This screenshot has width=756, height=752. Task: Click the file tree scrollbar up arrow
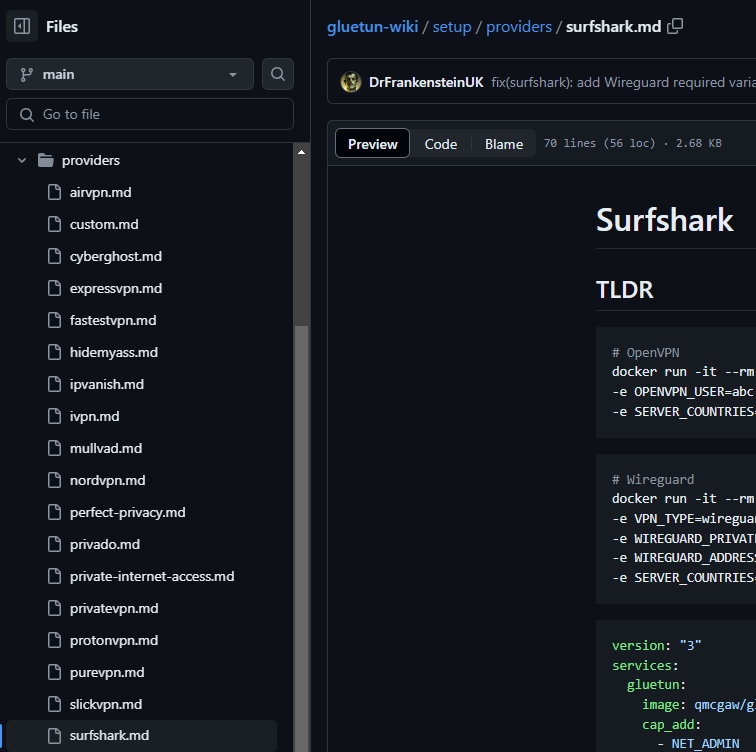coord(301,152)
